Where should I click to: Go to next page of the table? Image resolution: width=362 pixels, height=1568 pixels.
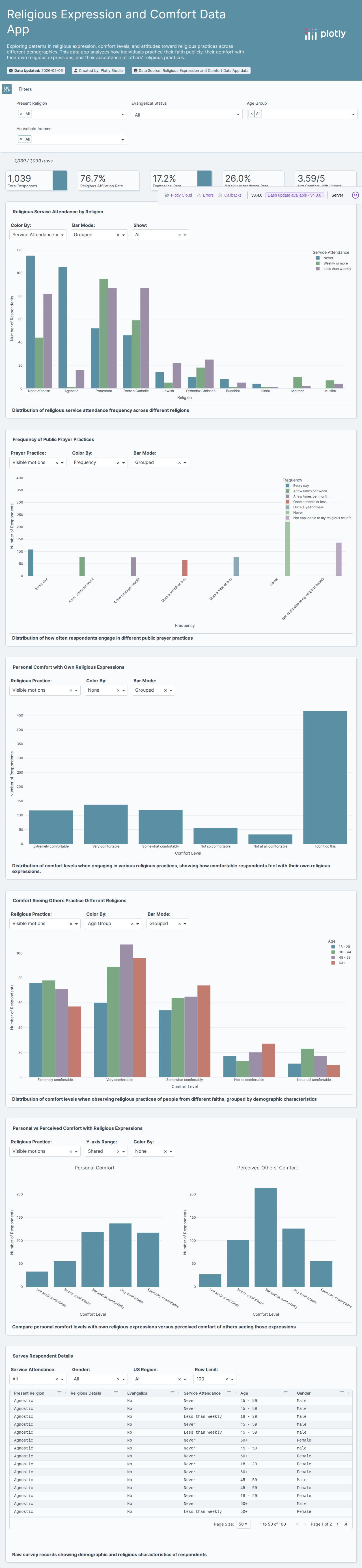338,1524
